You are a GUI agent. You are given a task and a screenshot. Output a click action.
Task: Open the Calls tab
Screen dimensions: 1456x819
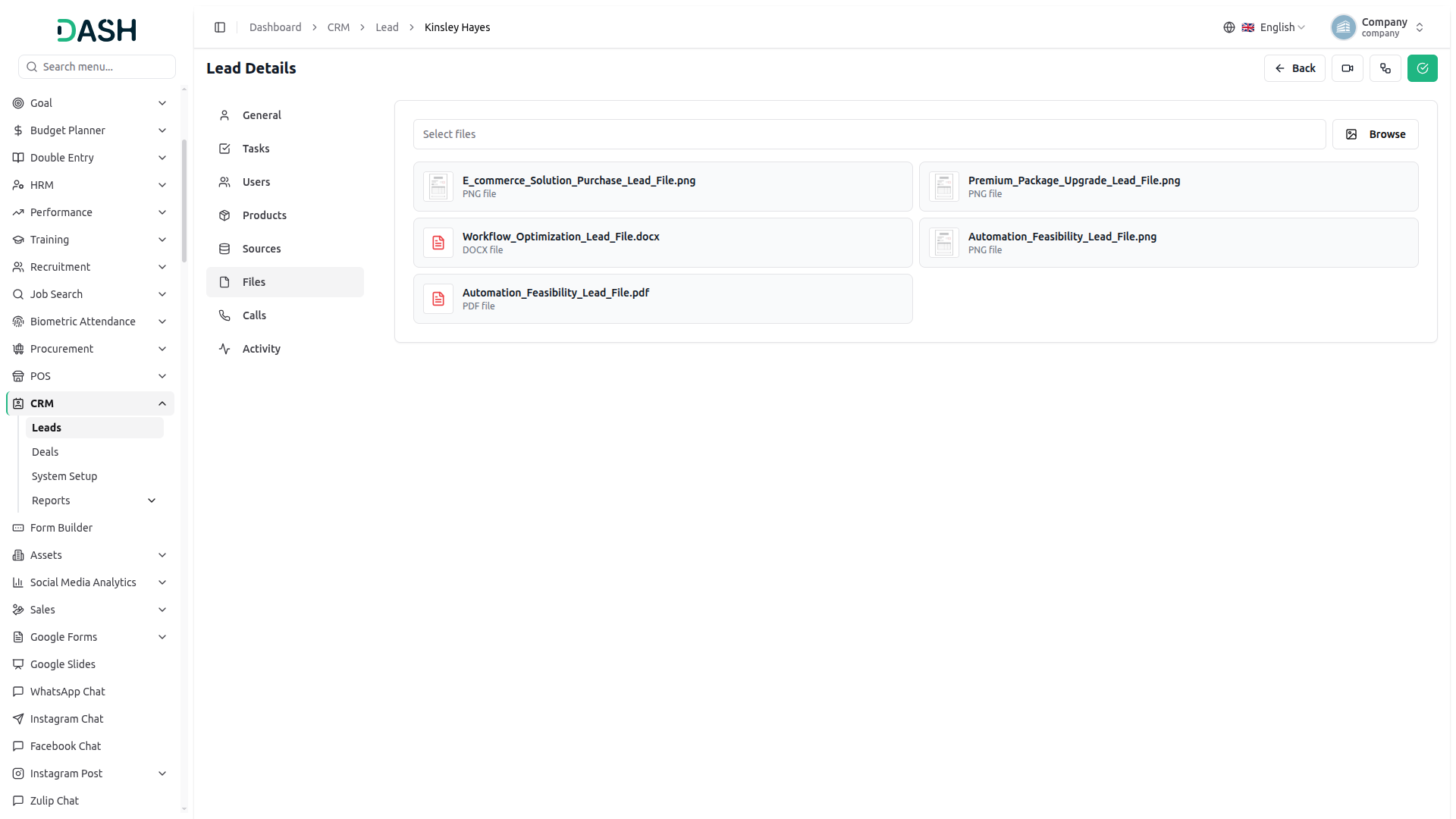(285, 315)
